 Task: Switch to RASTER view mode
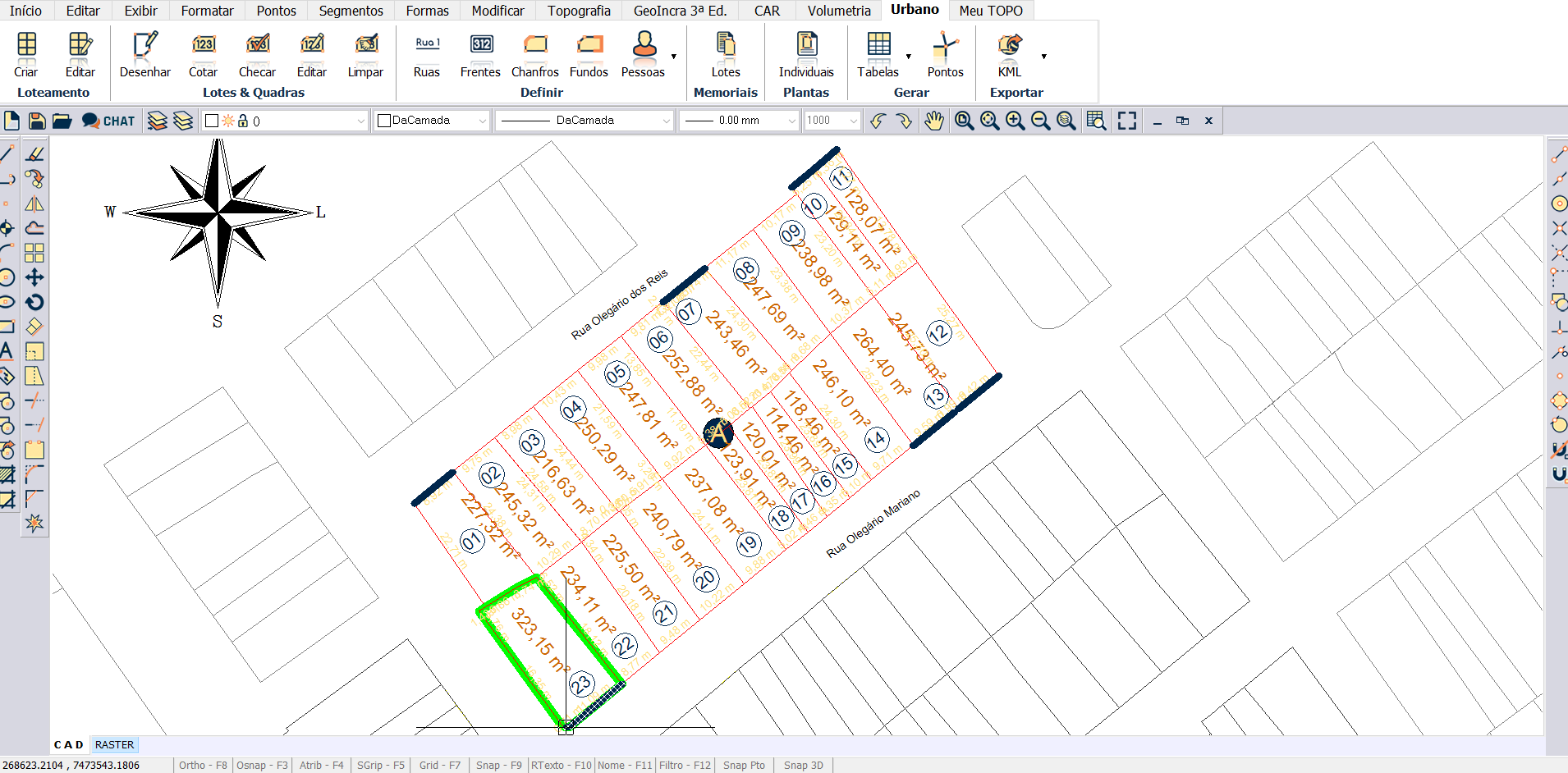(114, 744)
